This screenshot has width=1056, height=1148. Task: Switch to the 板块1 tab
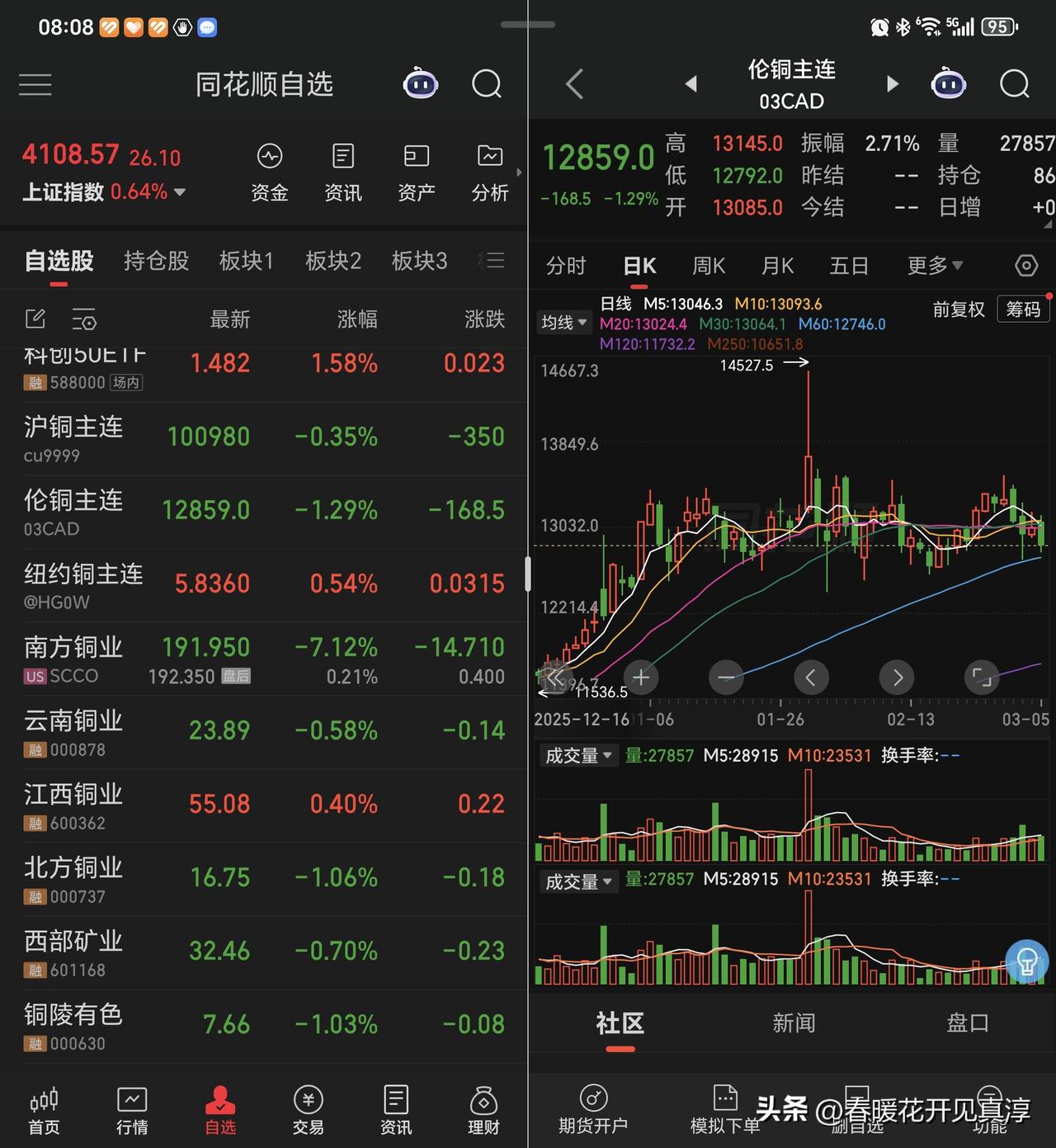click(x=246, y=261)
